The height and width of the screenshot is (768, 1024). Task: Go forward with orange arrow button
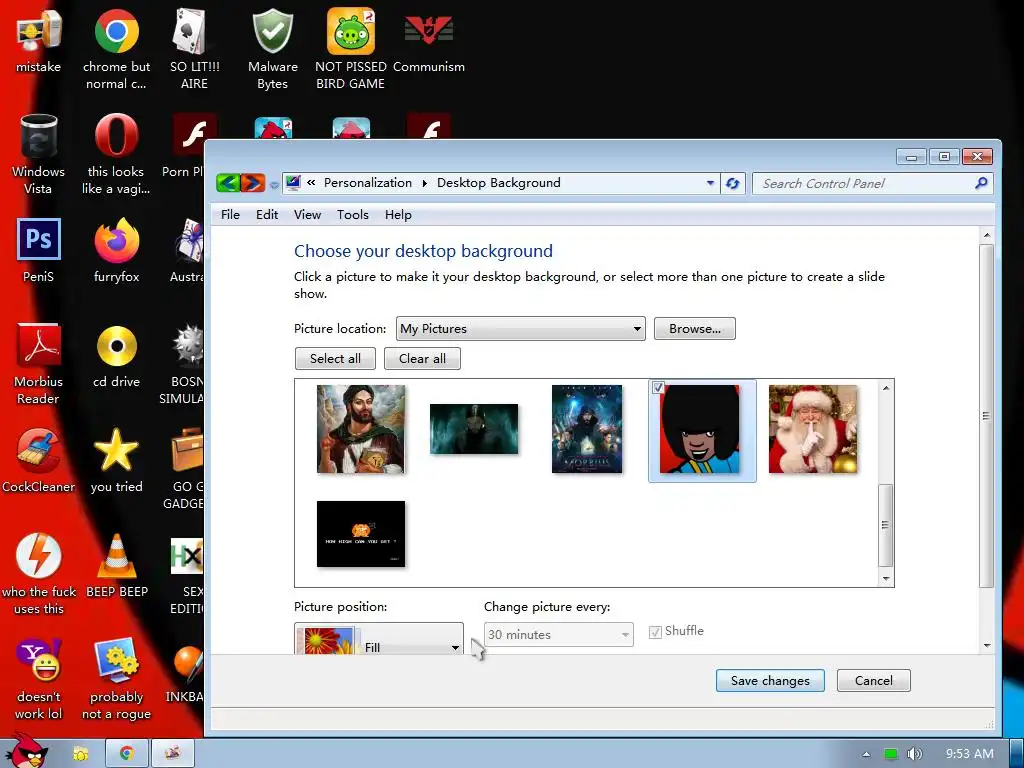253,183
